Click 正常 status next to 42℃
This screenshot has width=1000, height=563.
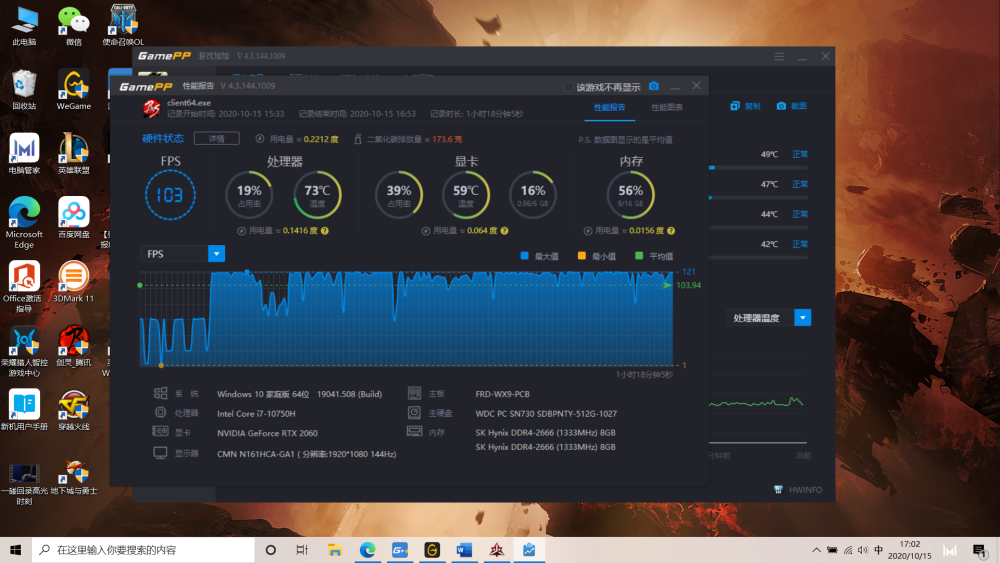click(800, 244)
